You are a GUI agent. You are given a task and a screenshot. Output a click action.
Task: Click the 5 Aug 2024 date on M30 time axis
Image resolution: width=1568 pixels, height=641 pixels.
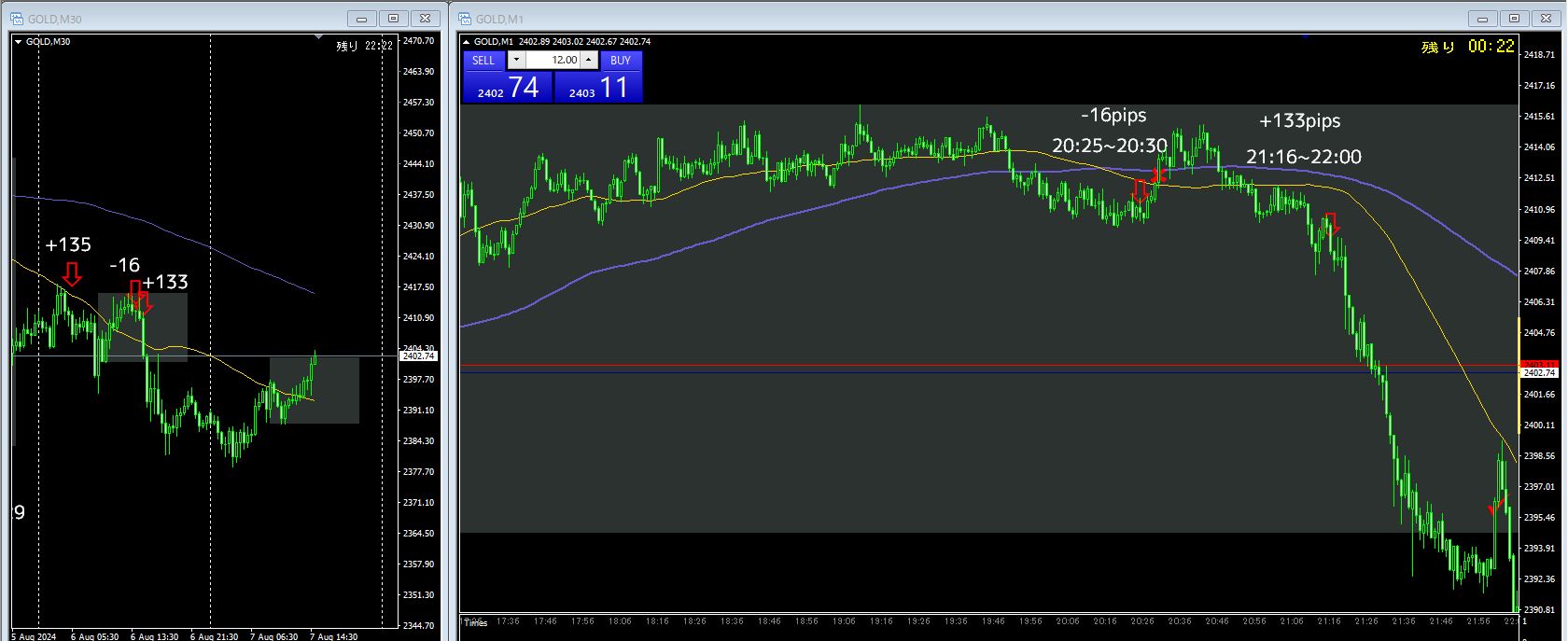pos(35,636)
